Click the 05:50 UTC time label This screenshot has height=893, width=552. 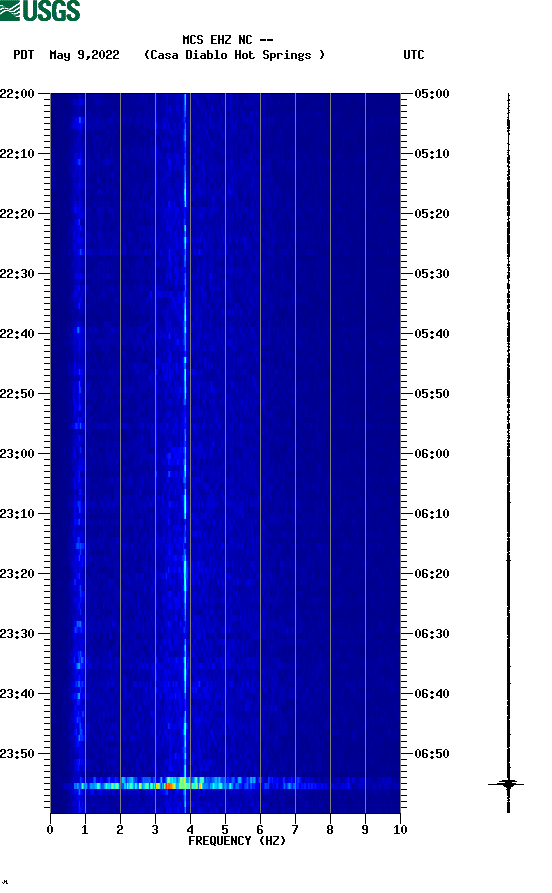click(432, 394)
